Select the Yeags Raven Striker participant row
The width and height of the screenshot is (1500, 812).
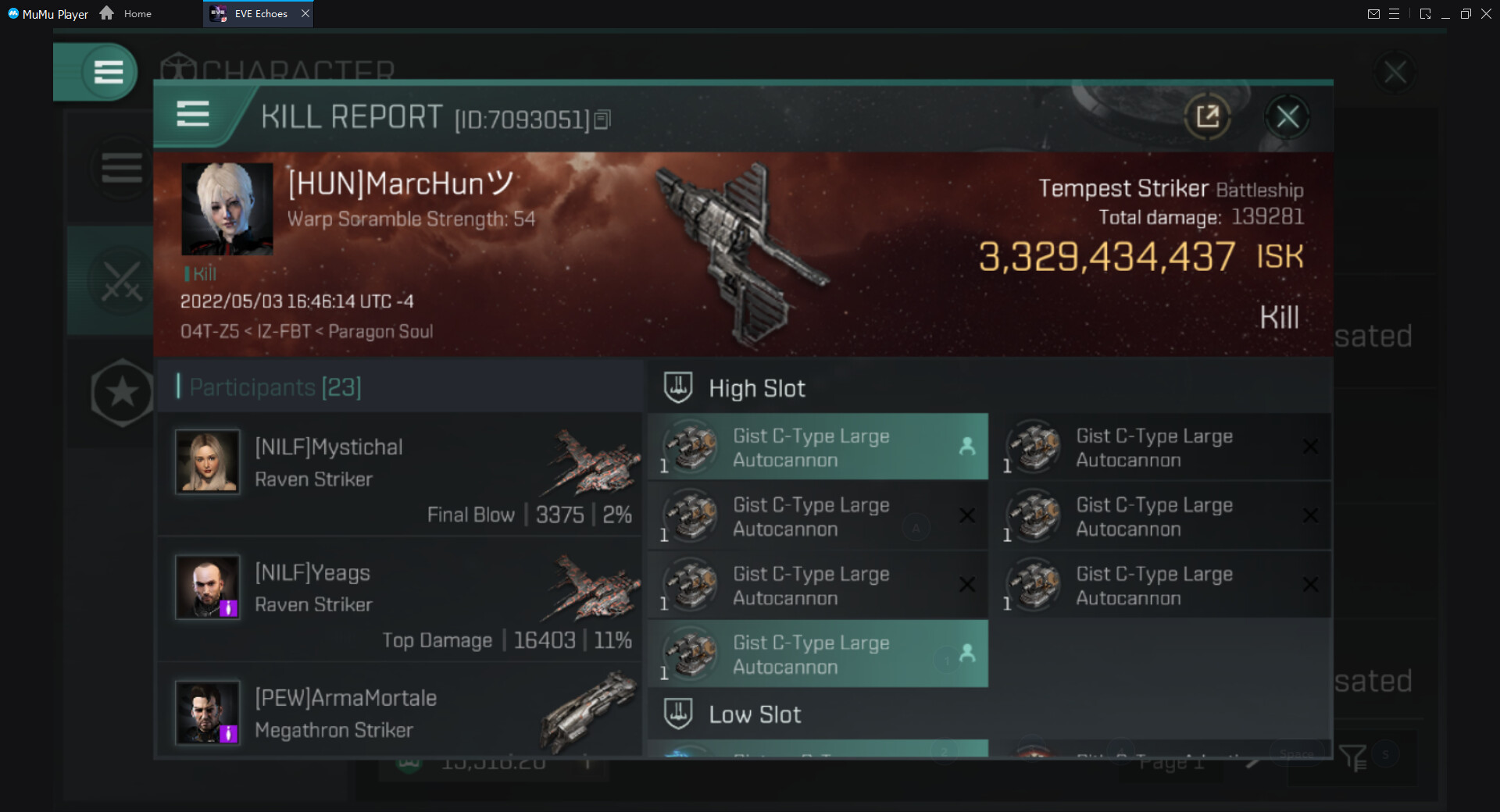(400, 600)
